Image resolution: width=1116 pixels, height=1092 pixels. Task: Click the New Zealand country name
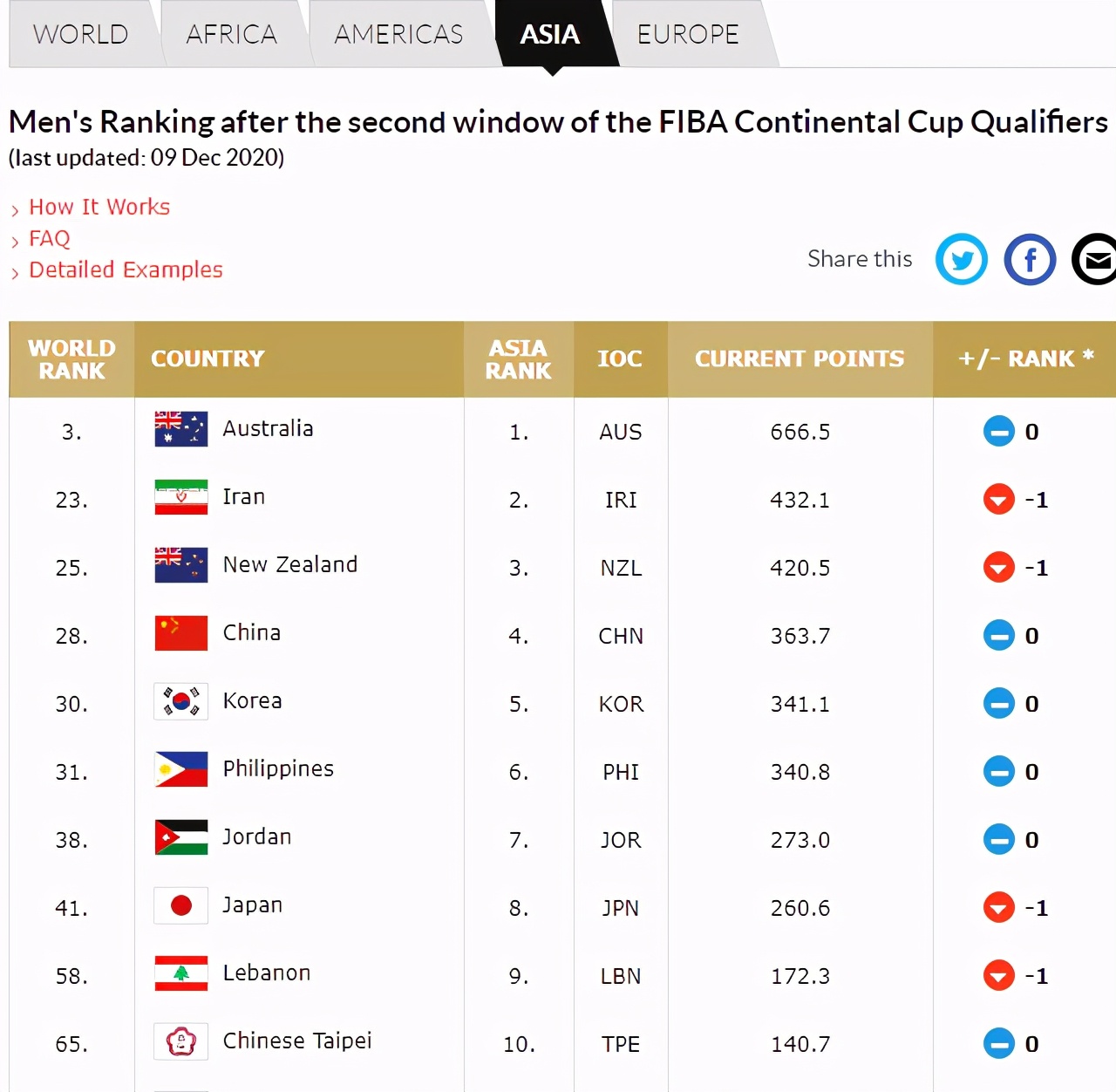pyautogui.click(x=290, y=564)
